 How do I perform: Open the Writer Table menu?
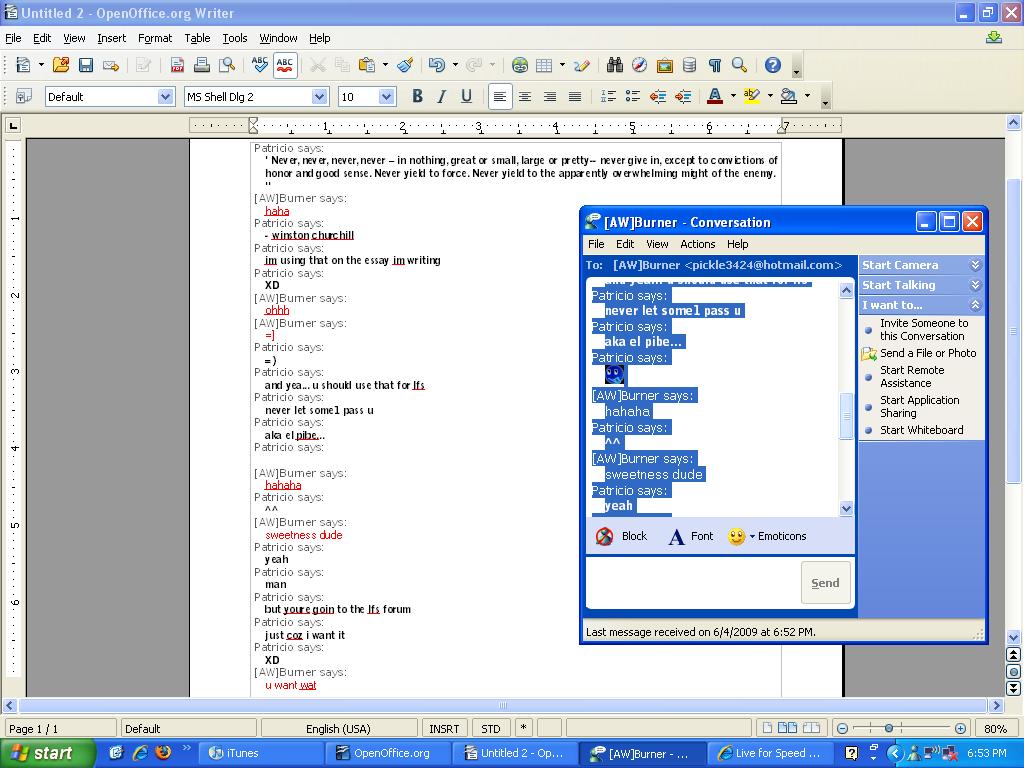coord(197,39)
